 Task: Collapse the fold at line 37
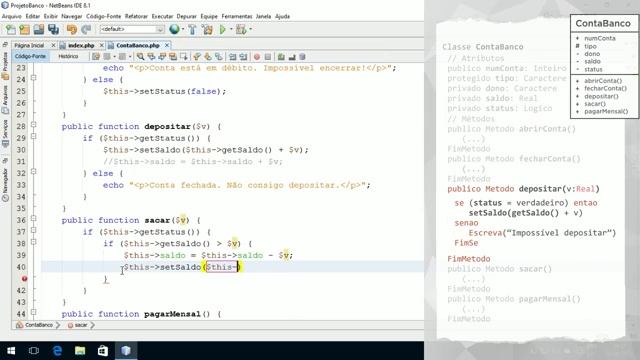coord(34,230)
